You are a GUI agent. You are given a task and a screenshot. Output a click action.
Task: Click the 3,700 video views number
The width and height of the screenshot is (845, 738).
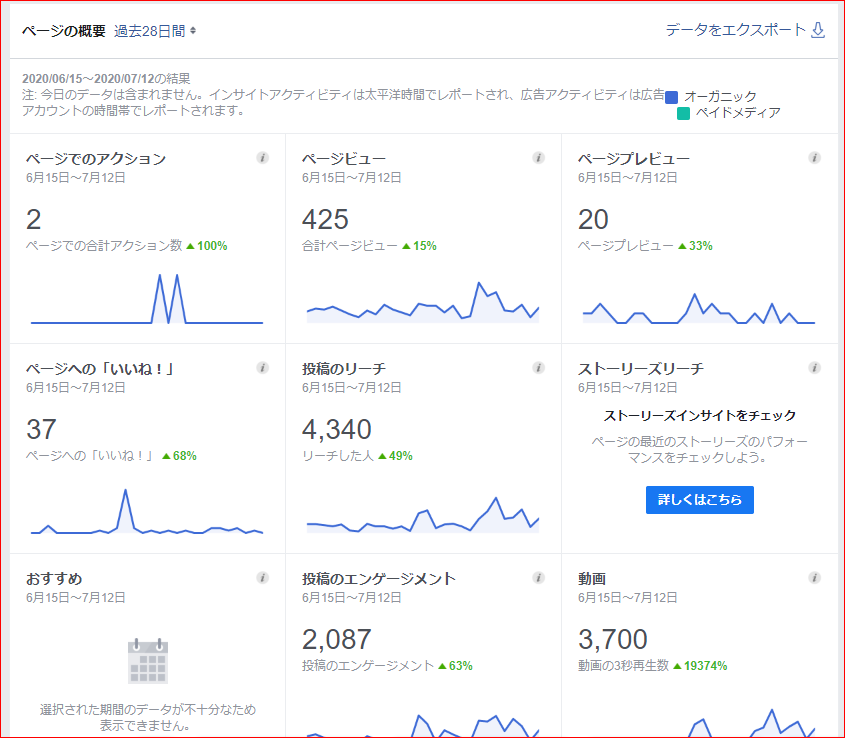tap(613, 639)
